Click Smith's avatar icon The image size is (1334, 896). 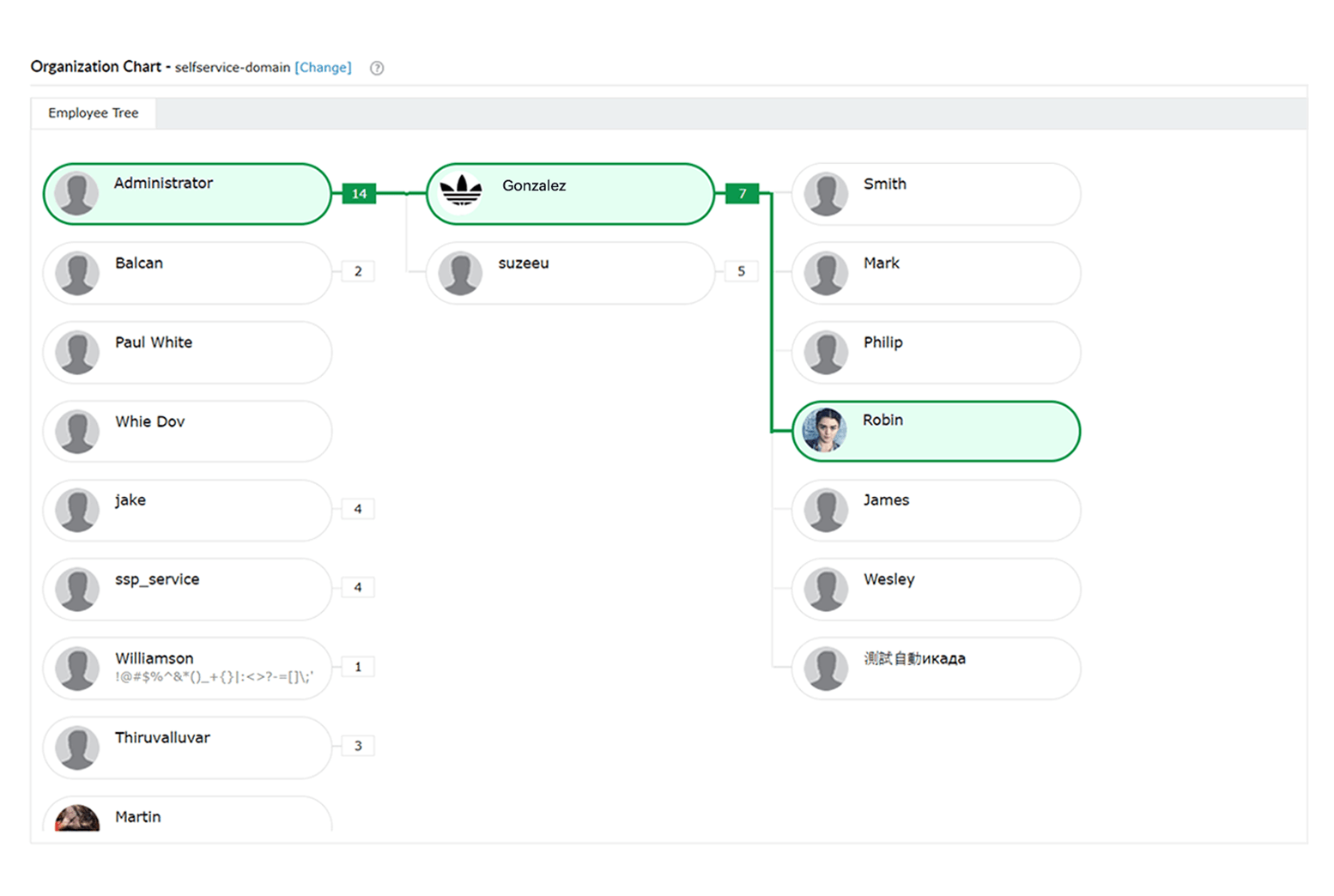pos(827,193)
